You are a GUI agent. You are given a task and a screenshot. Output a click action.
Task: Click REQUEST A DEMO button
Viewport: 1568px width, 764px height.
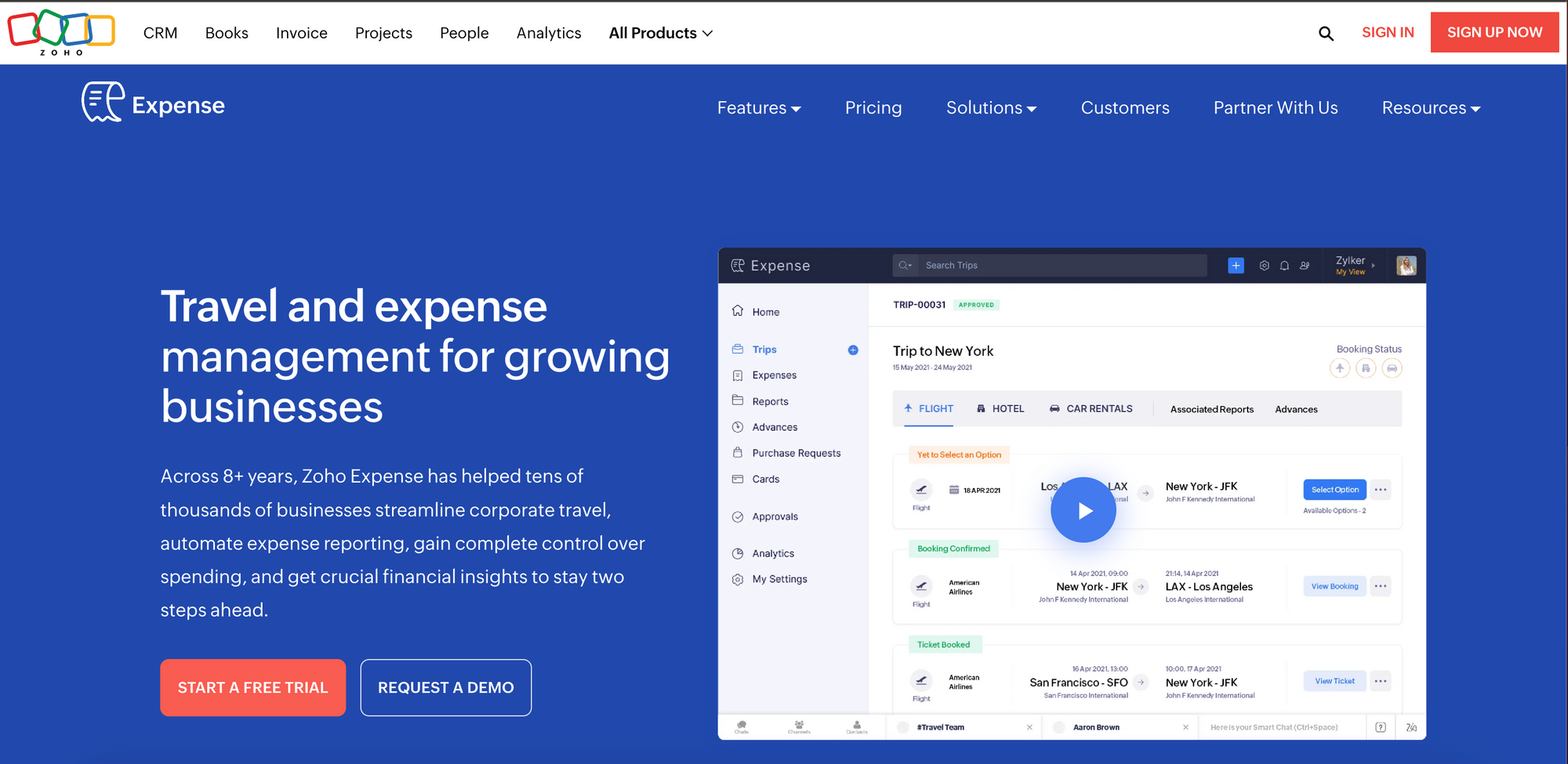coord(446,687)
